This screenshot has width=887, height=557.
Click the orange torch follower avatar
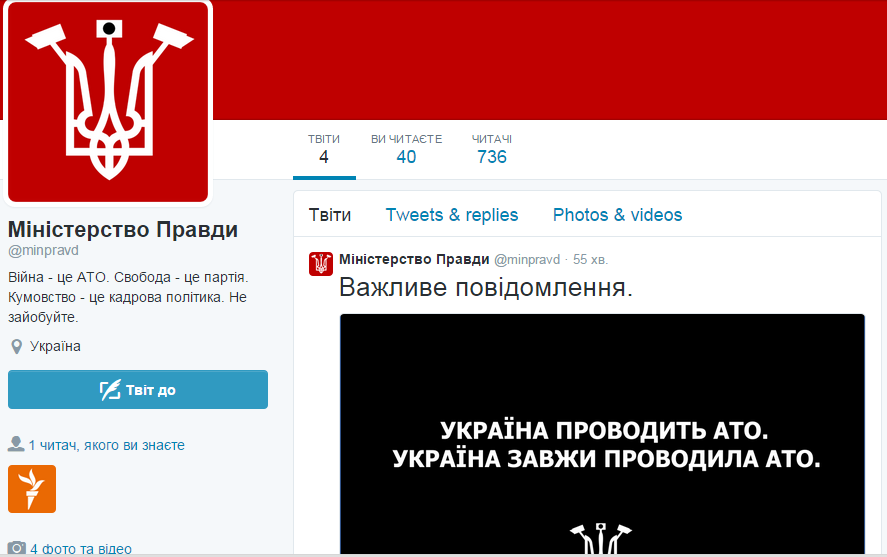[x=32, y=489]
